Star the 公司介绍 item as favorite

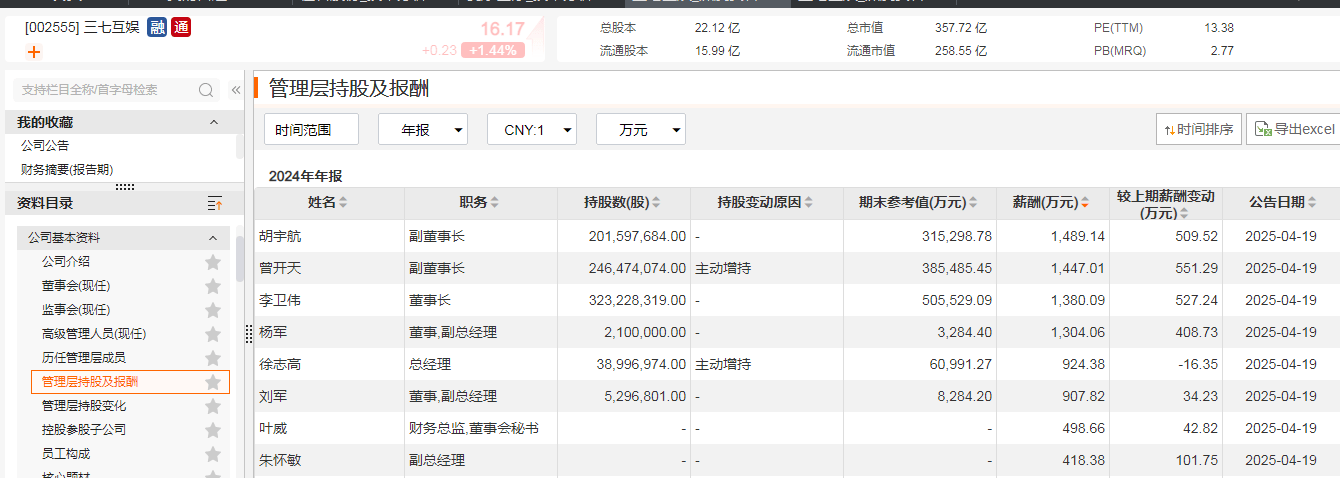click(x=212, y=262)
